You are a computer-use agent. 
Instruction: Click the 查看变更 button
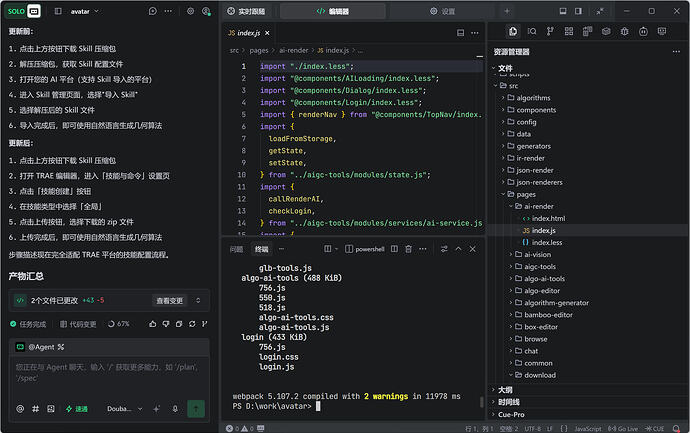click(170, 301)
